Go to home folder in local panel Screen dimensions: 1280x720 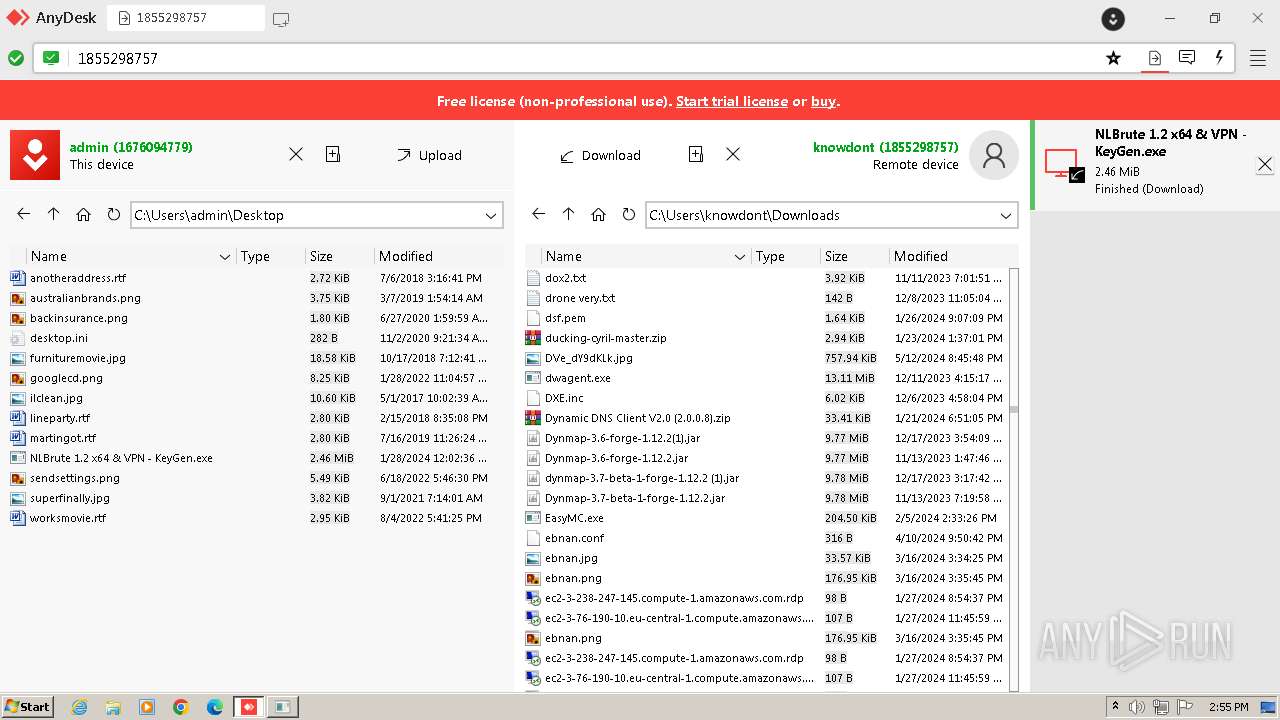[x=84, y=214]
